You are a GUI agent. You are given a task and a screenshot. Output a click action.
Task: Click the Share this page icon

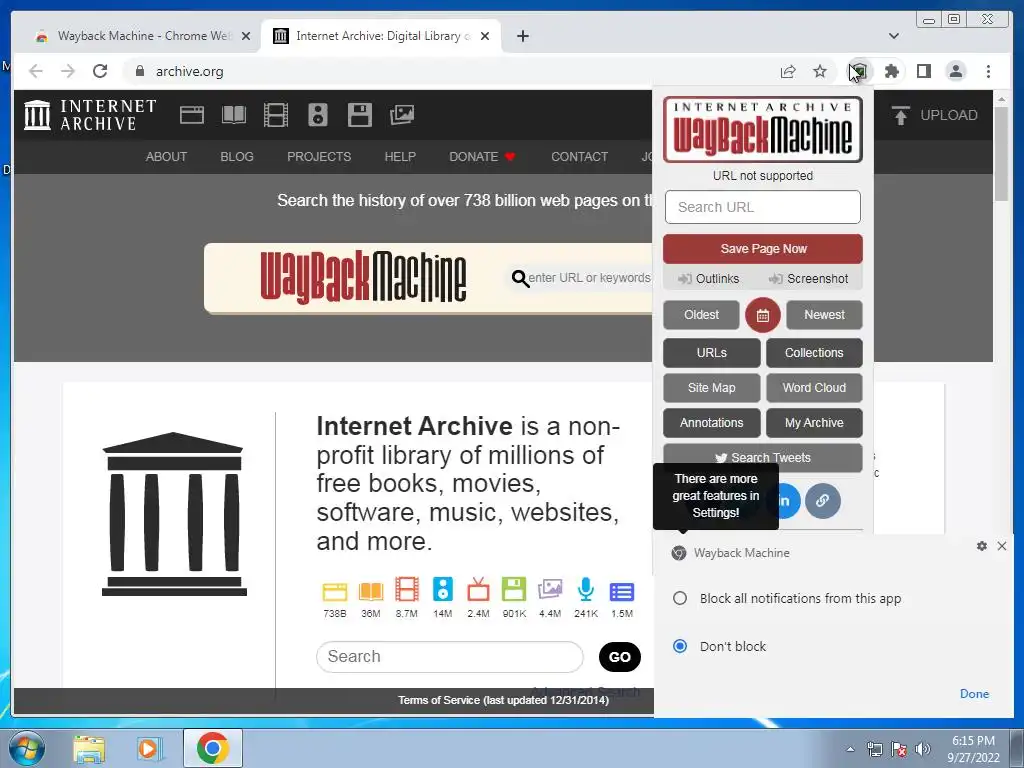point(788,71)
